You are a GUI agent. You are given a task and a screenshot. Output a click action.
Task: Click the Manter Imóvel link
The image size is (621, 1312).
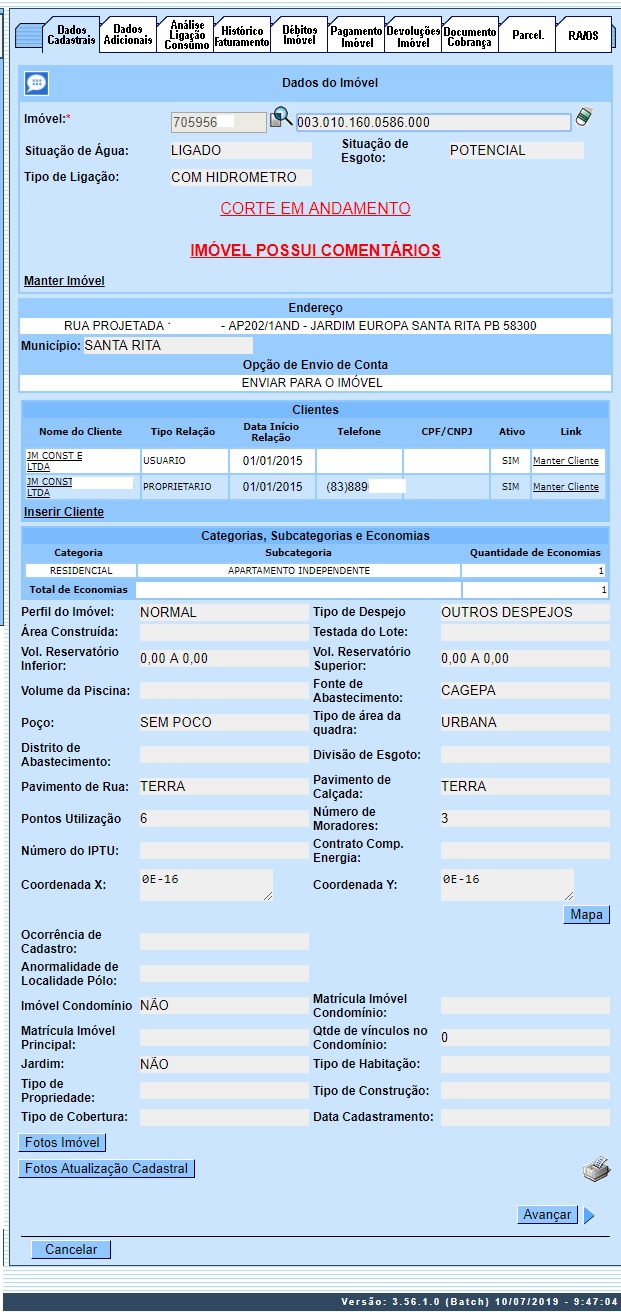coord(64,281)
